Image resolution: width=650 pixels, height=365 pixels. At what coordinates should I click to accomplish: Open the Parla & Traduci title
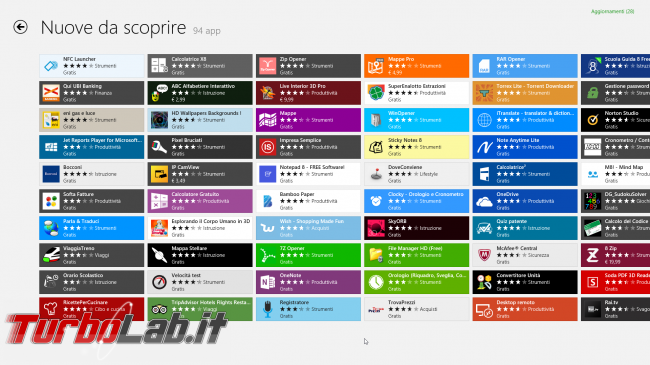(x=81, y=221)
